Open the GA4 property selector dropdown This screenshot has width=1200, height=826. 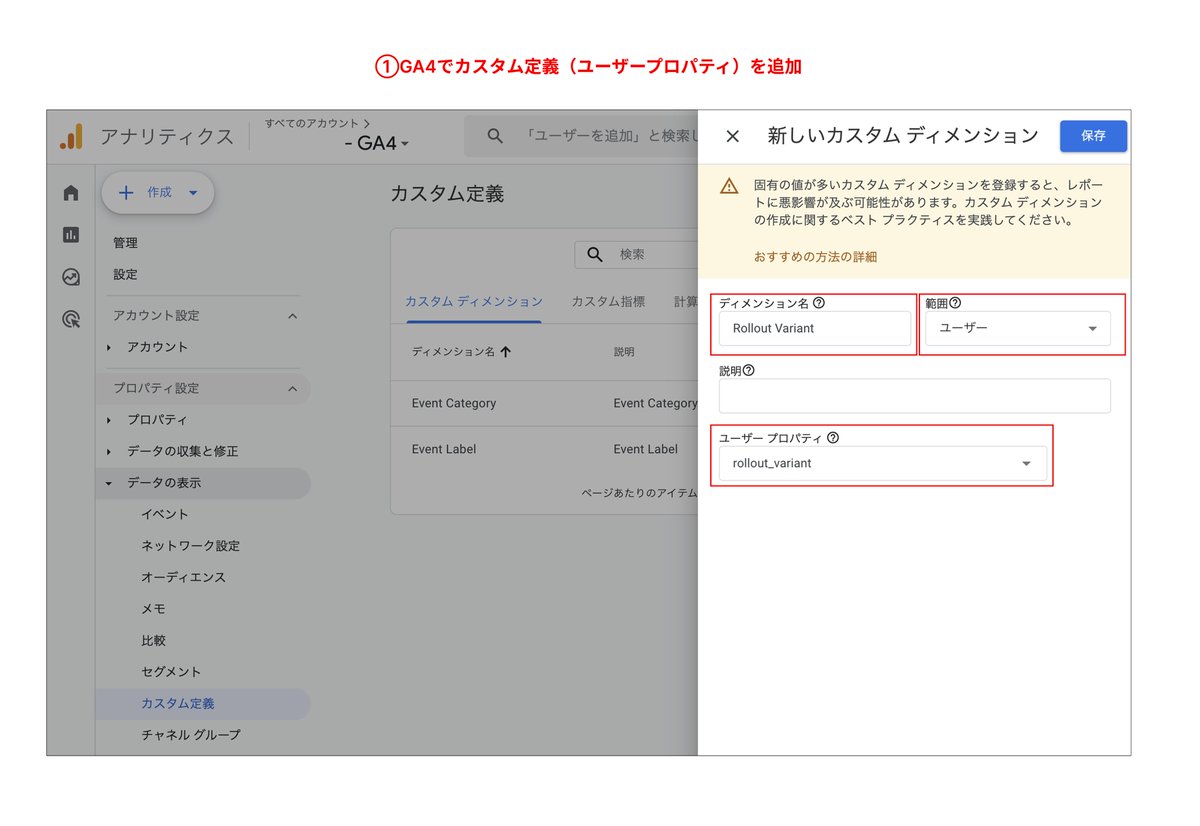[x=376, y=144]
